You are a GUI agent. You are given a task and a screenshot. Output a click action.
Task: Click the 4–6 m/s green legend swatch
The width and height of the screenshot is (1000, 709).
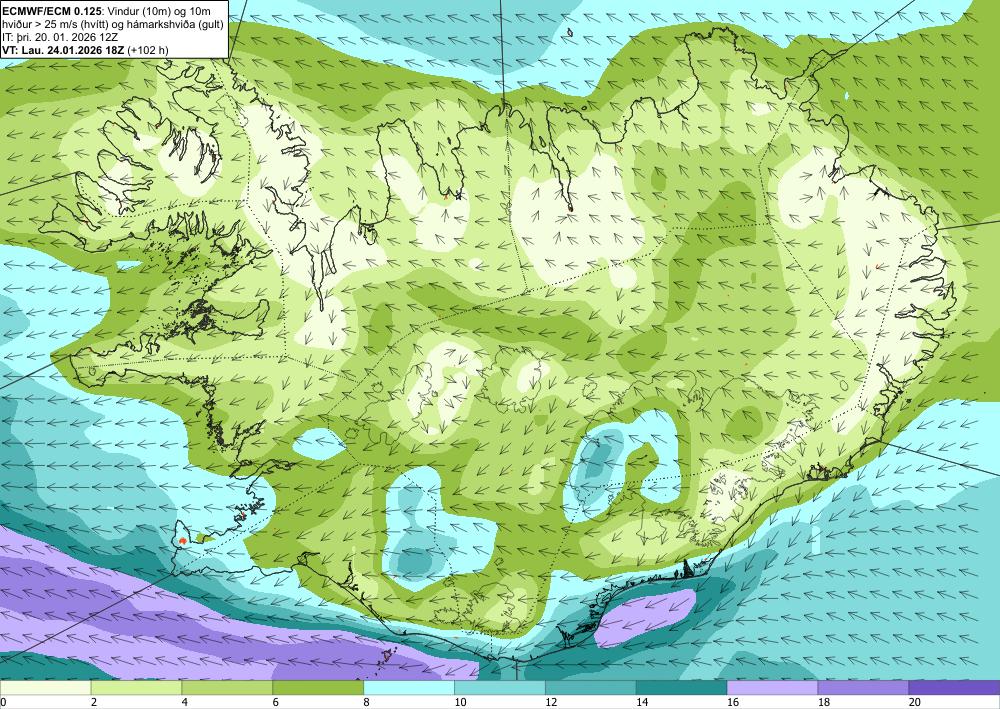coord(227,688)
